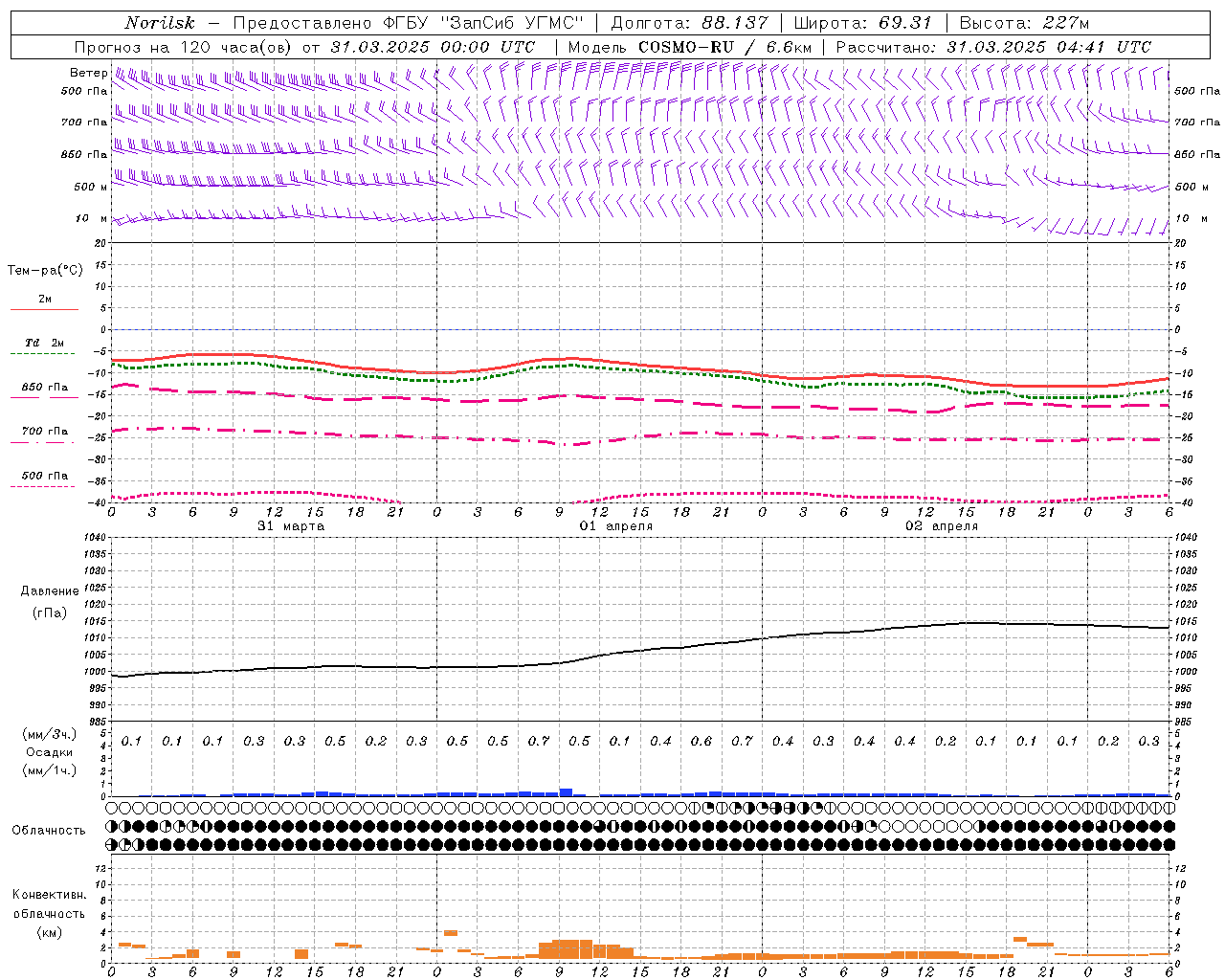The image size is (1225, 980).
Task: Click the Рассчитано: 31.03.2025 04:41 UTC text
Action: pos(993,47)
